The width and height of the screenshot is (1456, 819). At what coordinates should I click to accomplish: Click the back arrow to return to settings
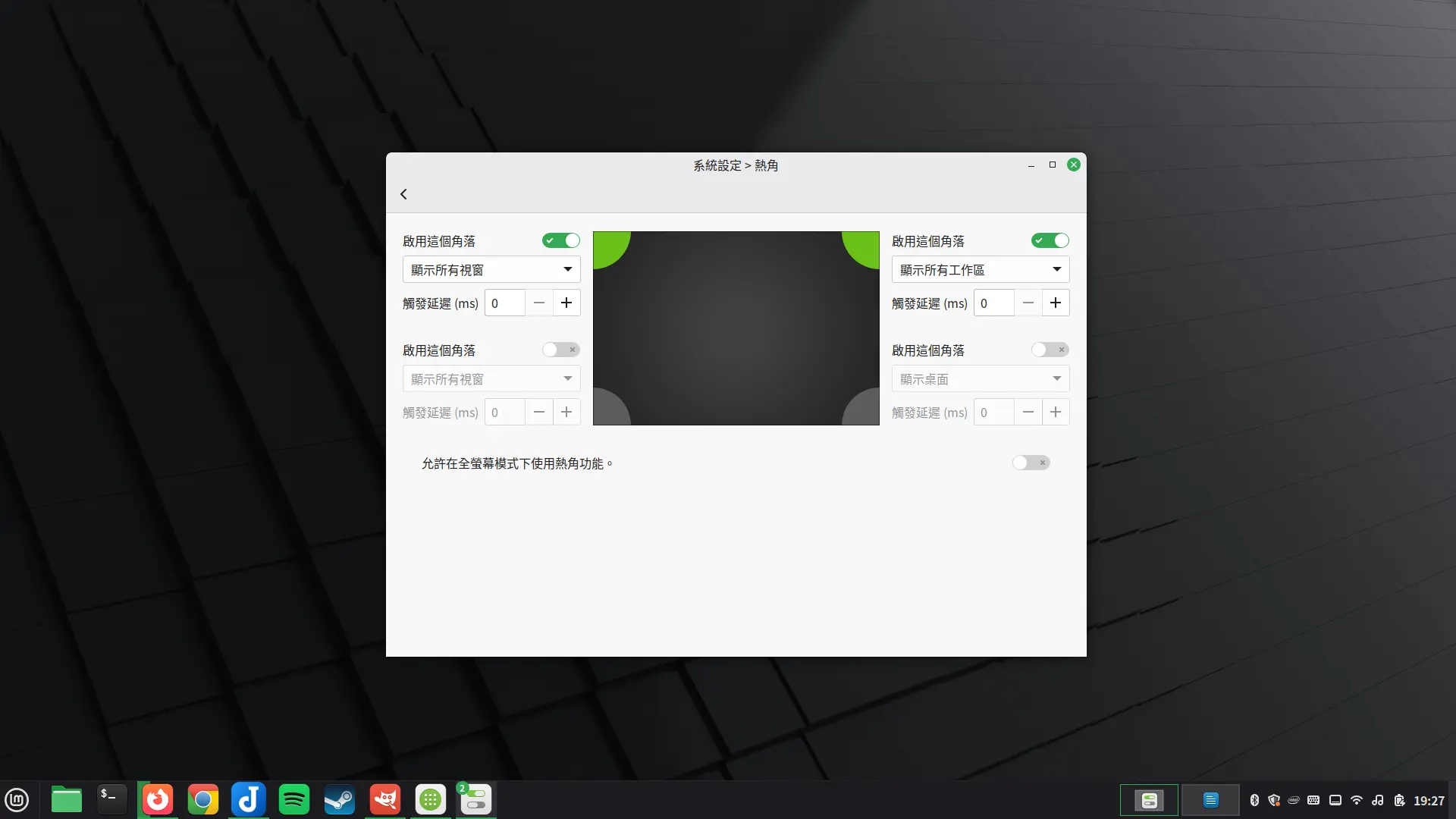tap(403, 193)
